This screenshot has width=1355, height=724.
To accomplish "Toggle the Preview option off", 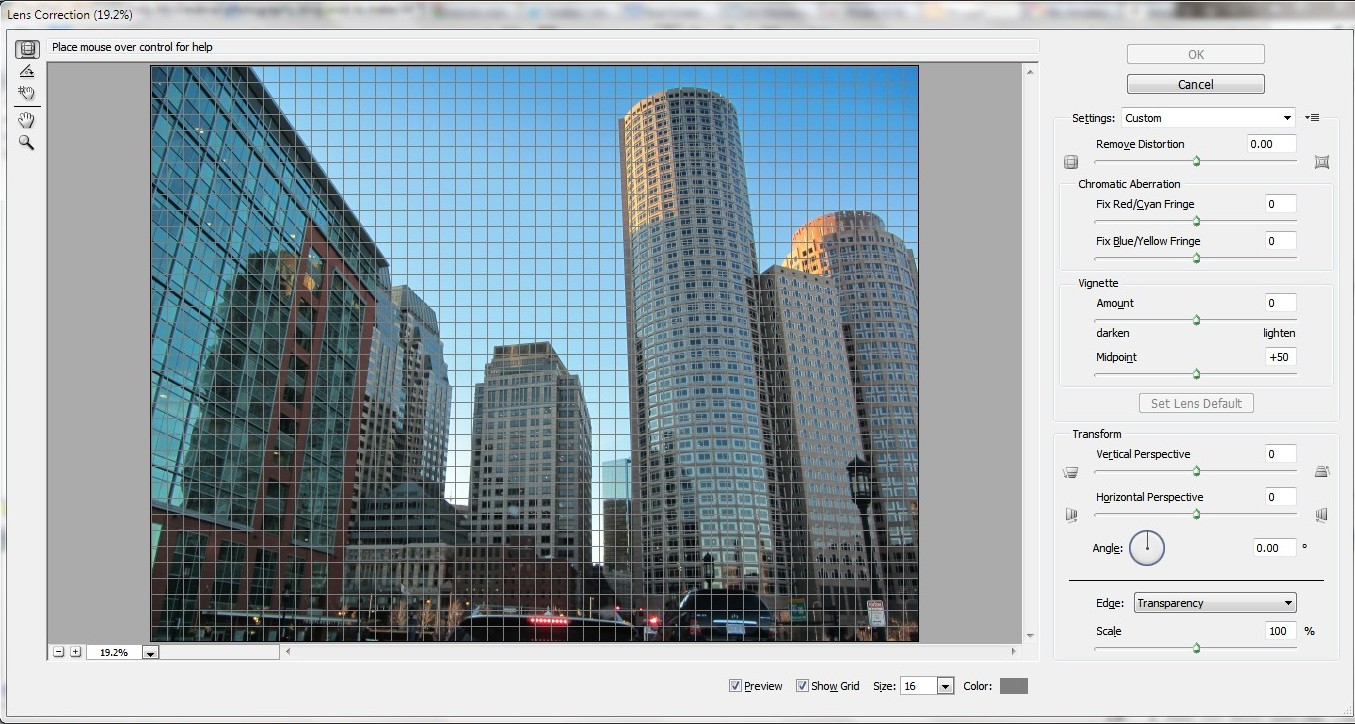I will point(737,685).
